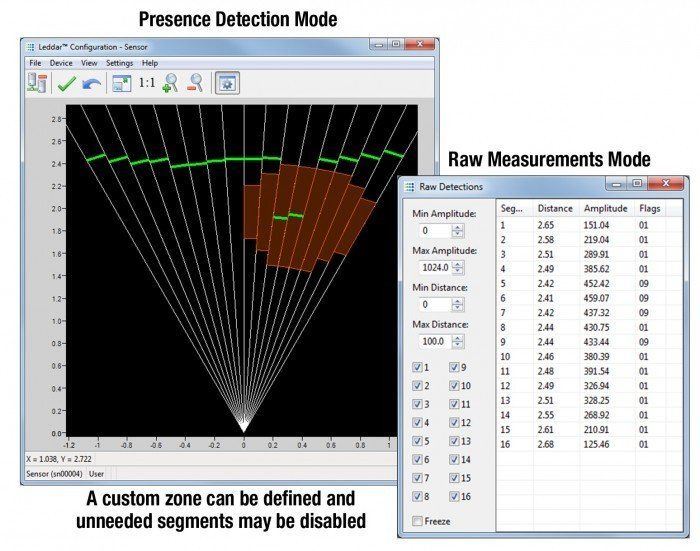Click the zoom in magnifier icon
The image size is (700, 551).
[171, 83]
